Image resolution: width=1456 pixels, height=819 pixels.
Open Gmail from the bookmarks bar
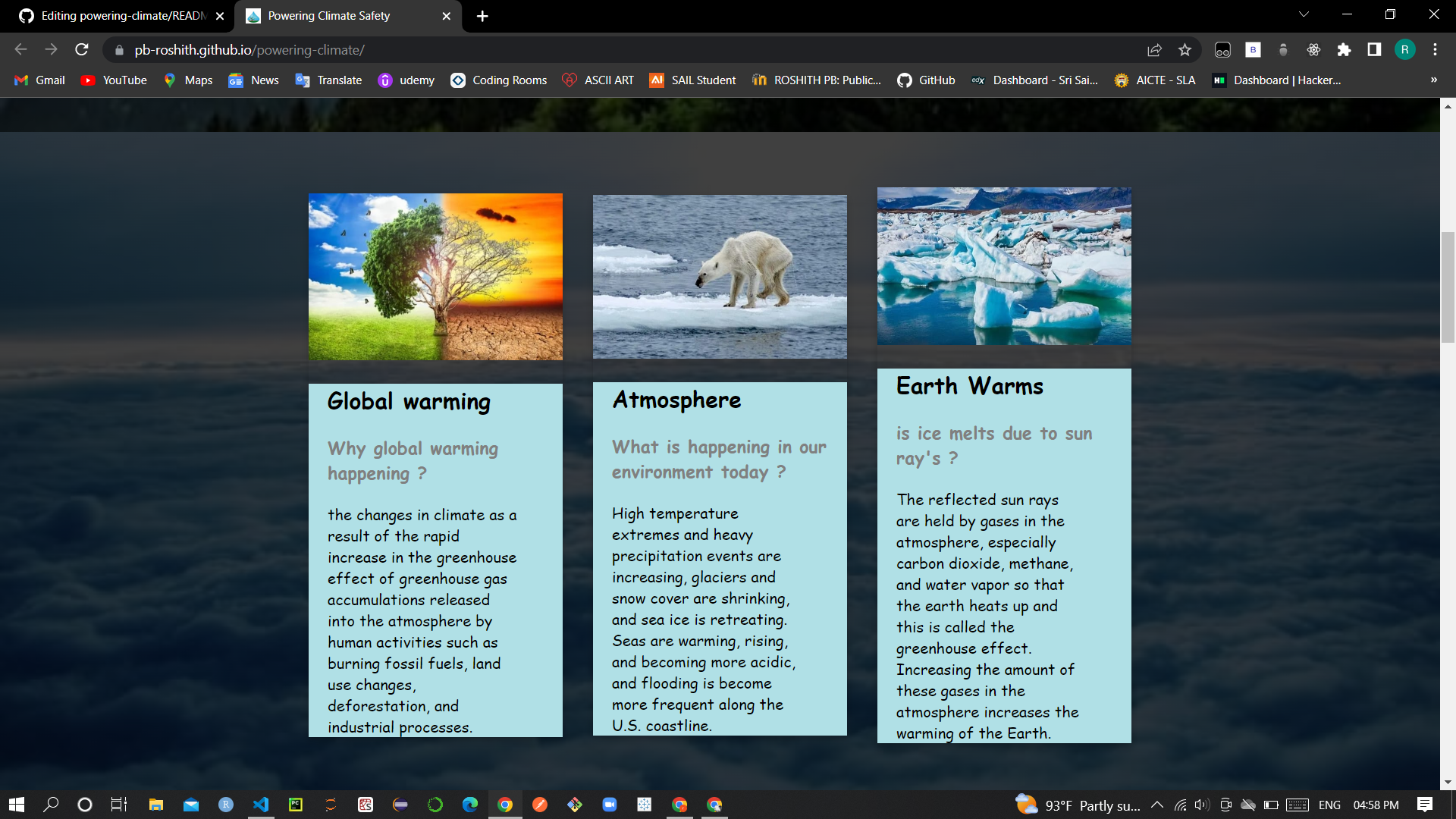[38, 80]
